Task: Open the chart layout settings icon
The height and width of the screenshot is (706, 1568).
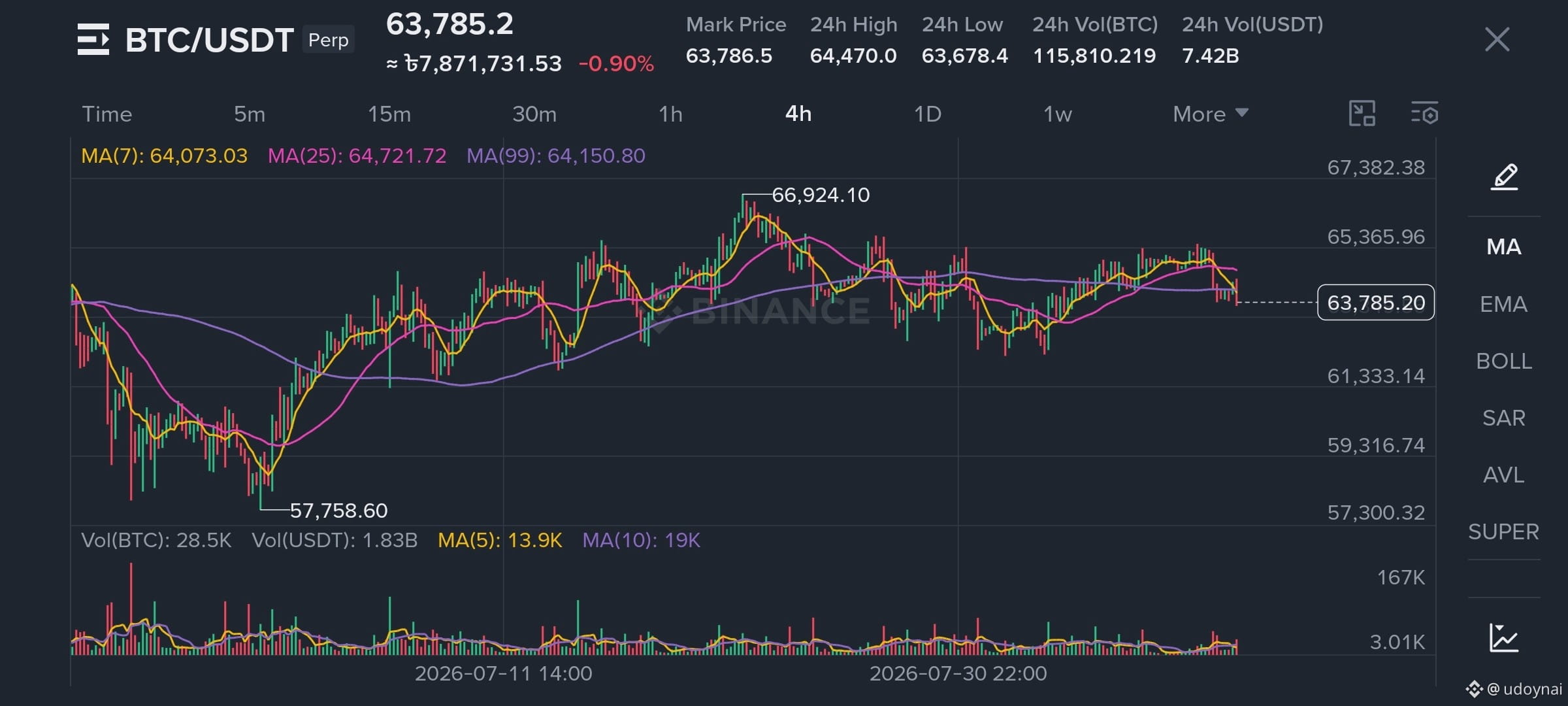Action: (x=1362, y=114)
